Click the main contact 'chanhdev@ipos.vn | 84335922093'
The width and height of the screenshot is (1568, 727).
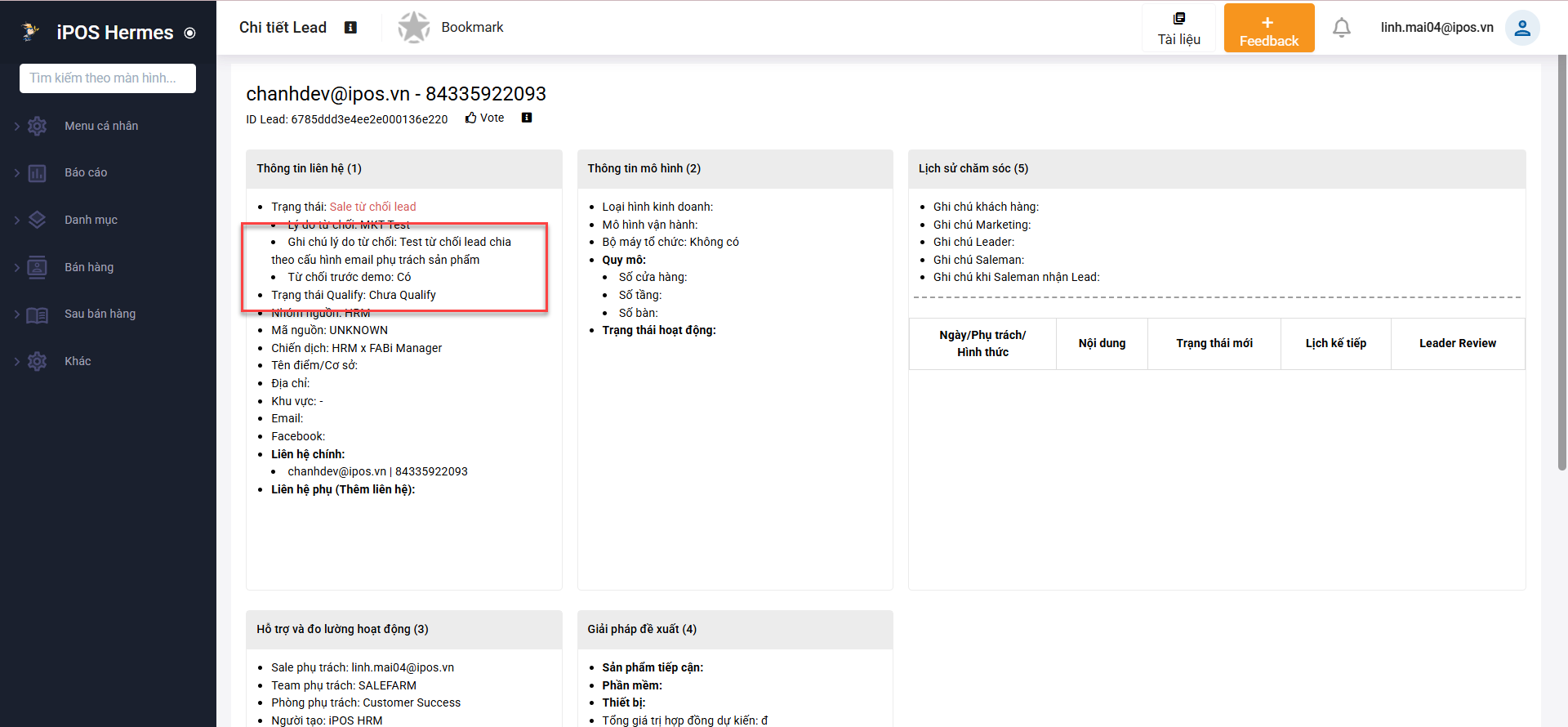coord(378,471)
